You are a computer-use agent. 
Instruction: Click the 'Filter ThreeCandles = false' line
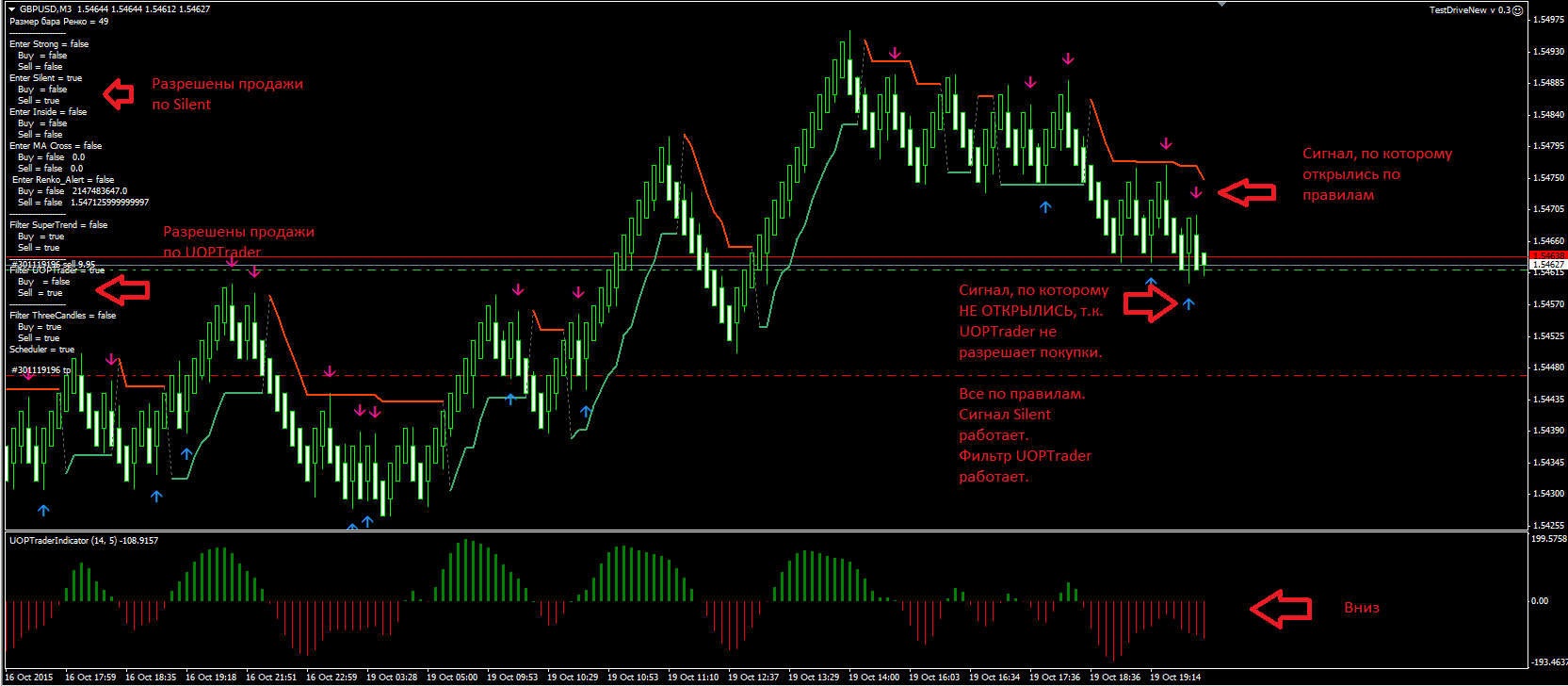pos(62,316)
